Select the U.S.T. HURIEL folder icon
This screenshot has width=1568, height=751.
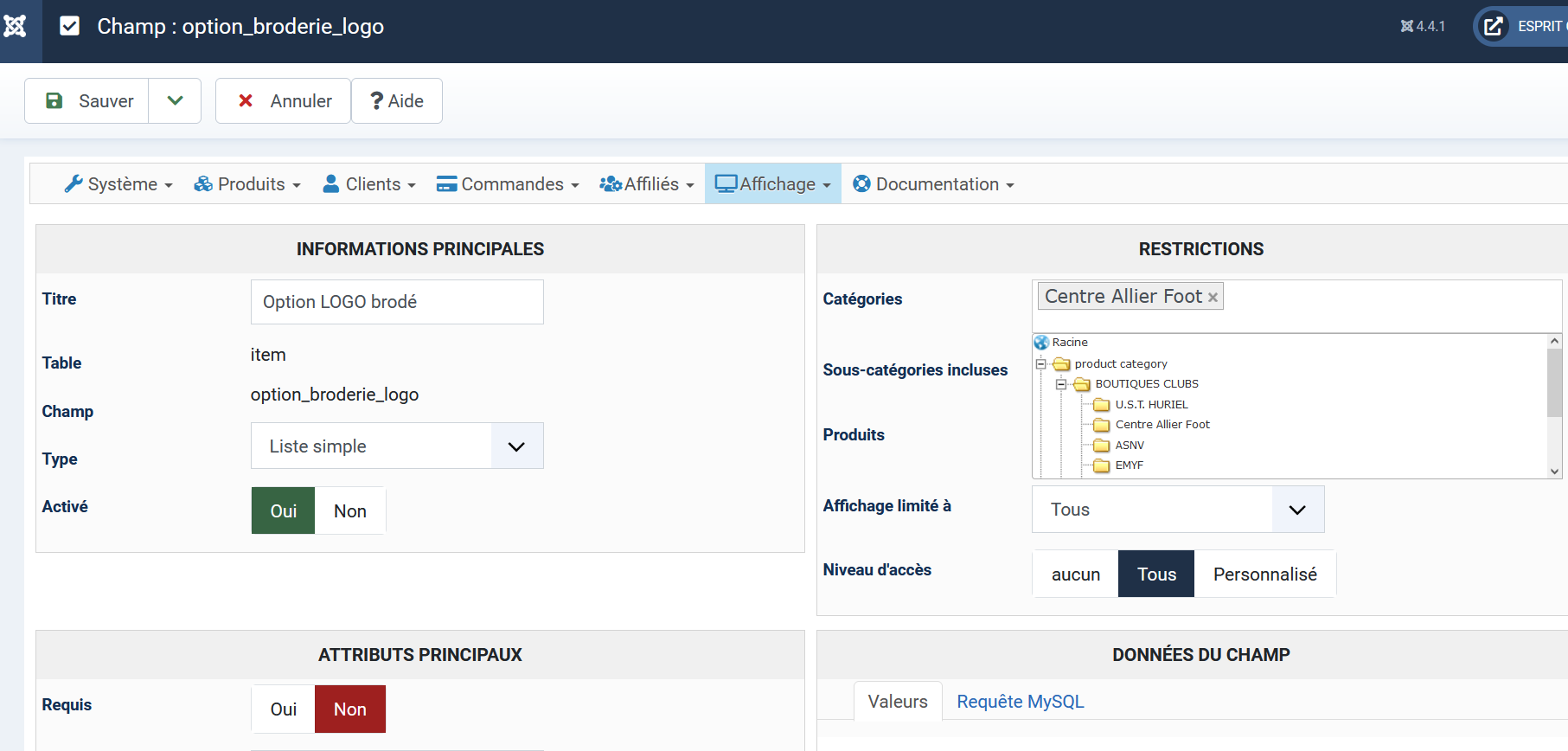(x=1101, y=405)
